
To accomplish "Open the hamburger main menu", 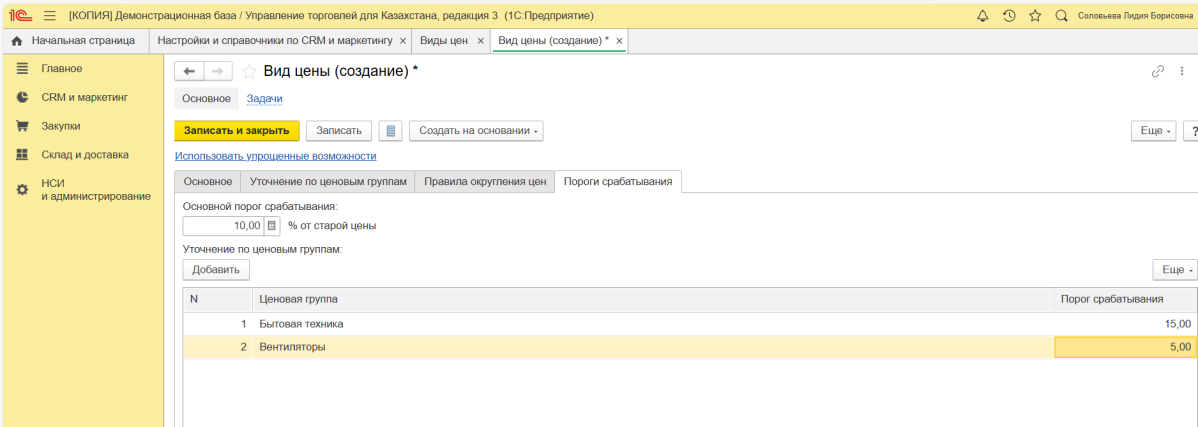I will 49,16.
